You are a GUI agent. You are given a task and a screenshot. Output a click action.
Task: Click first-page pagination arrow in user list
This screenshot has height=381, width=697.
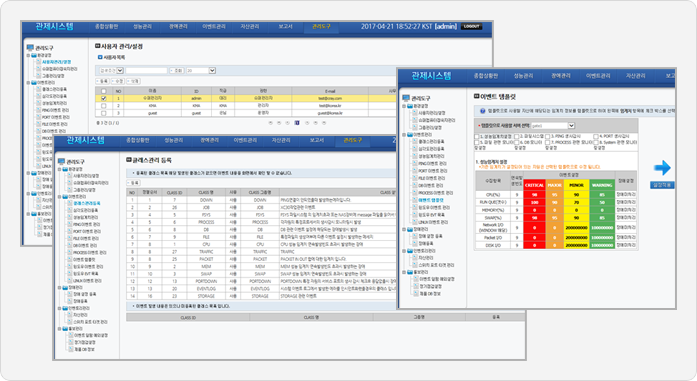point(270,123)
